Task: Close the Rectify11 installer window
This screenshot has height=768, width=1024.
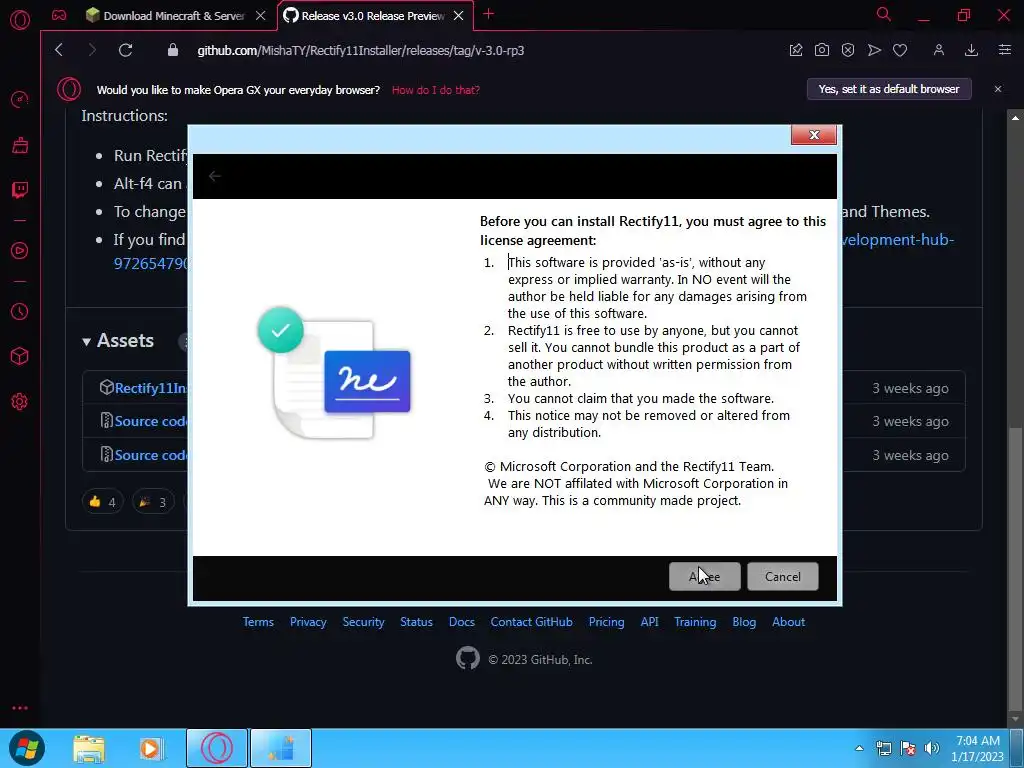Action: [814, 135]
